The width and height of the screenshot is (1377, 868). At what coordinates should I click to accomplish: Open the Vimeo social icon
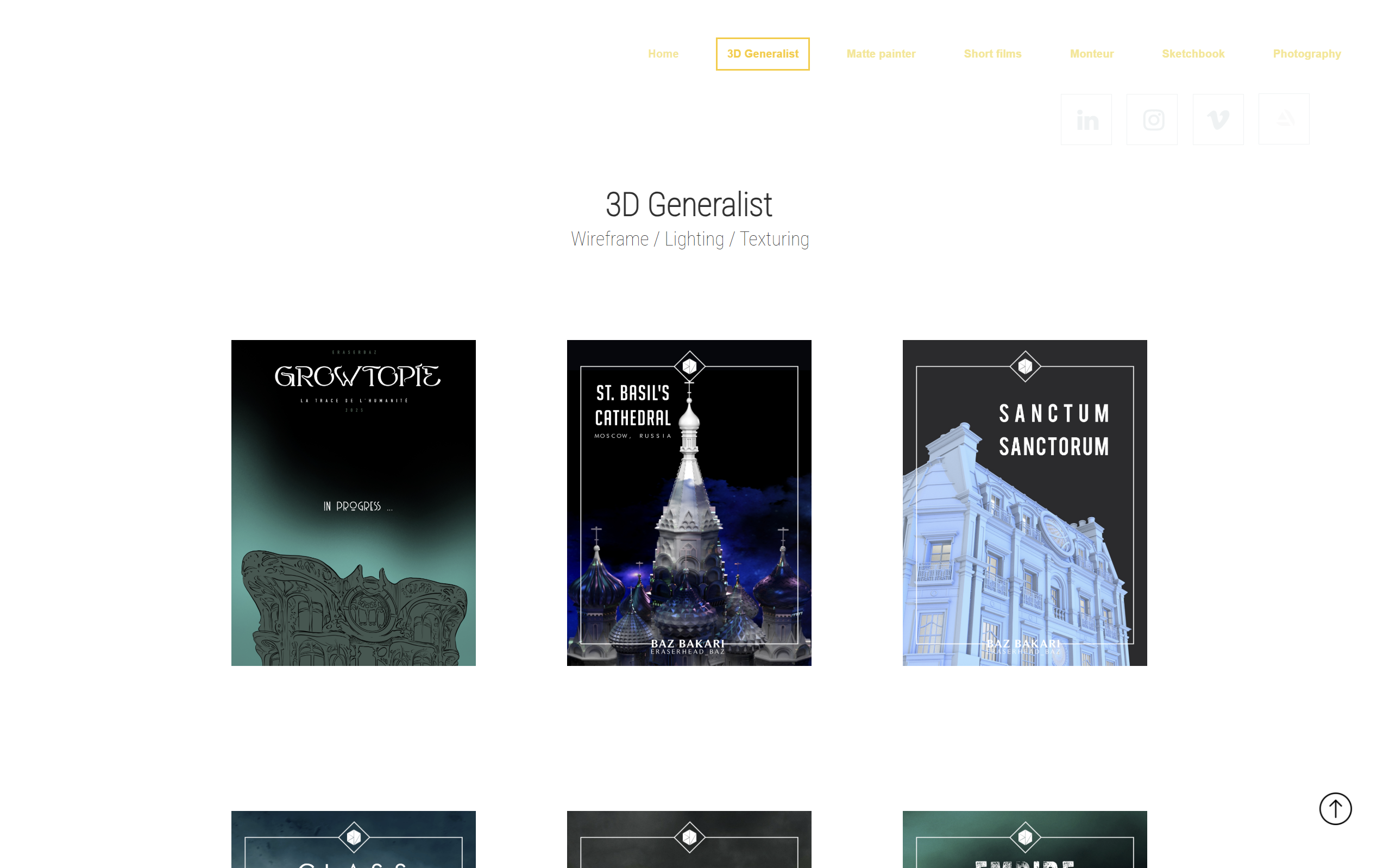[1218, 119]
